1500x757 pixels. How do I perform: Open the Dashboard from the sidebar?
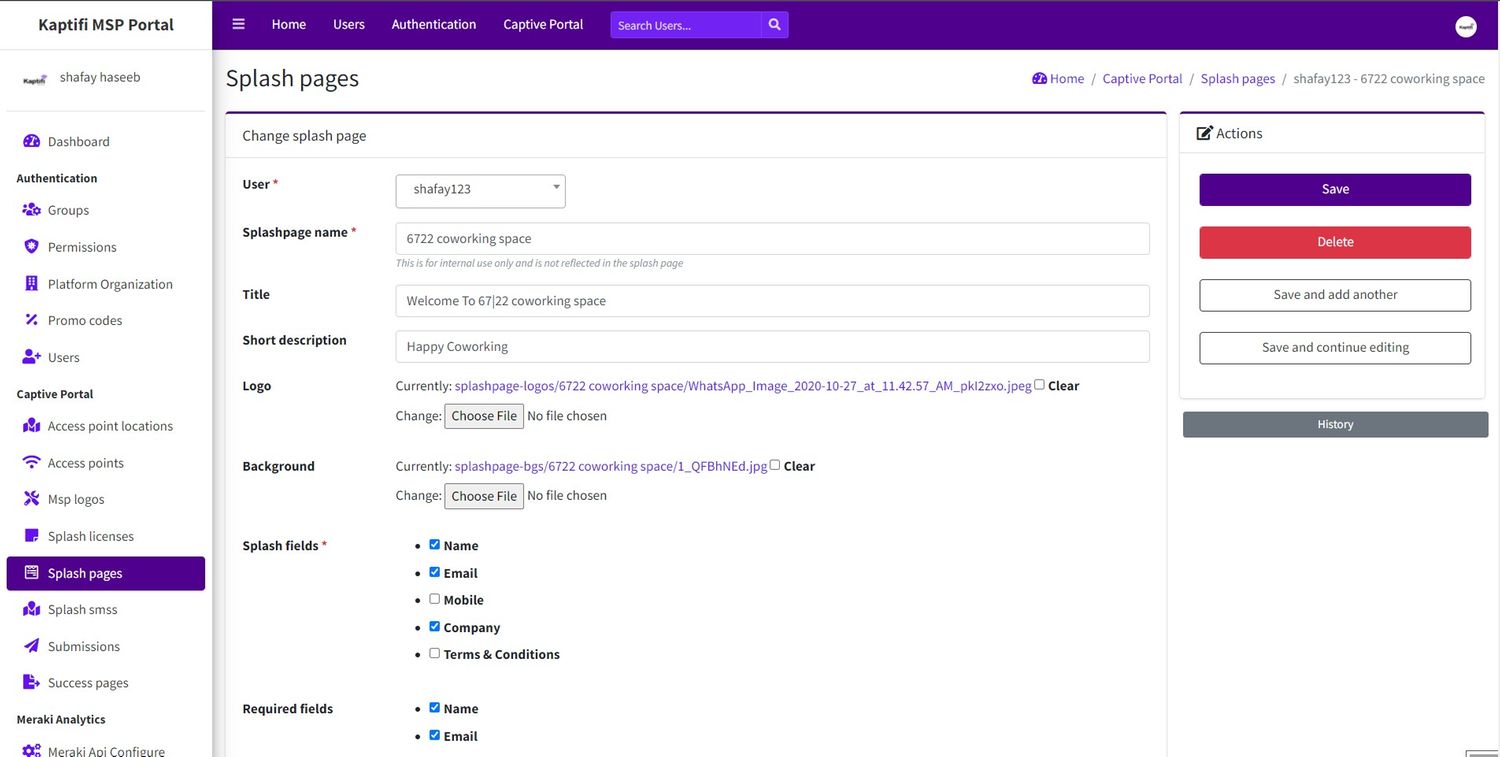(x=76, y=141)
